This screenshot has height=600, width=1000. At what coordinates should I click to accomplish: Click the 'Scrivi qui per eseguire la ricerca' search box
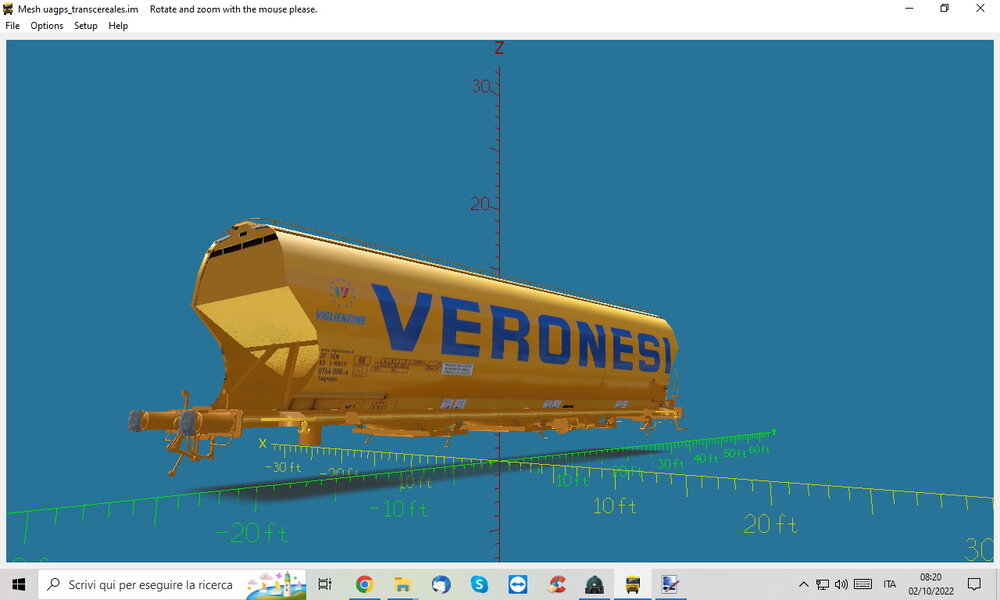172,584
